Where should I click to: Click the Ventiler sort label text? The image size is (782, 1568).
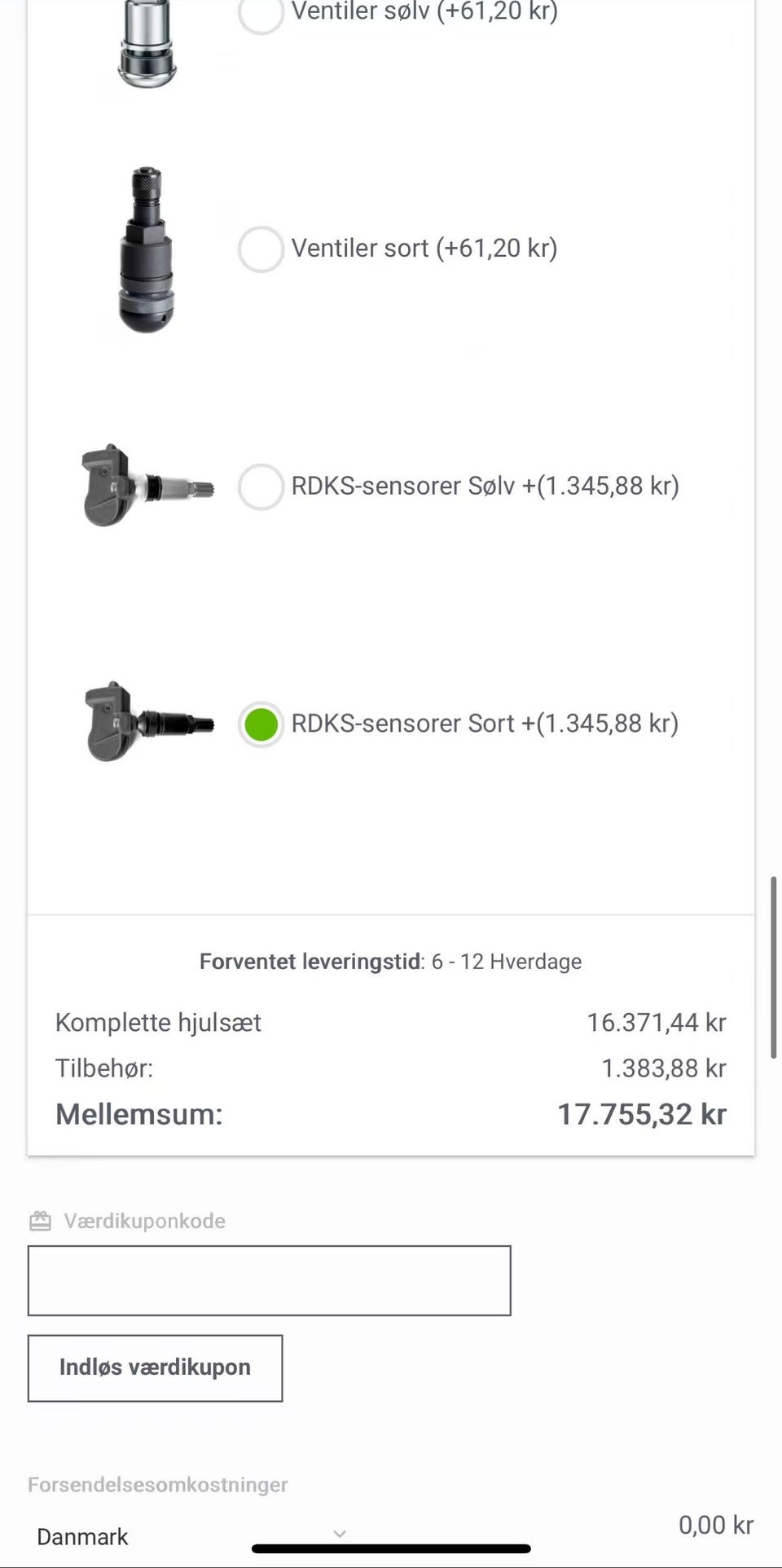[424, 249]
